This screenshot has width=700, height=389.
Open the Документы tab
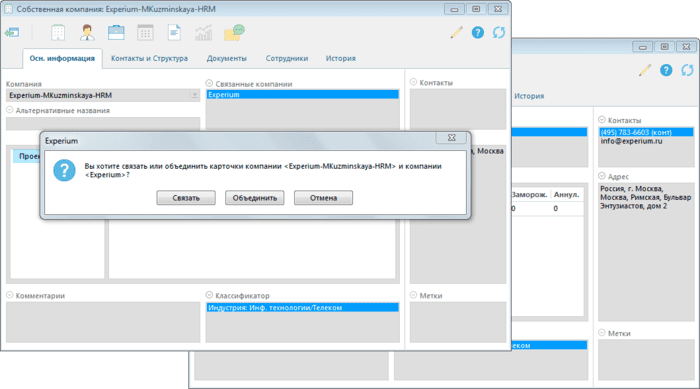pos(226,59)
